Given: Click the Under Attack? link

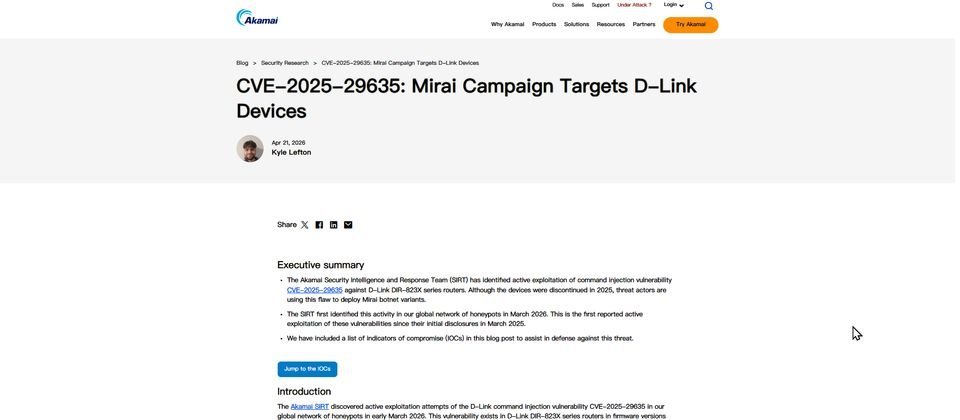Looking at the screenshot, I should [634, 5].
